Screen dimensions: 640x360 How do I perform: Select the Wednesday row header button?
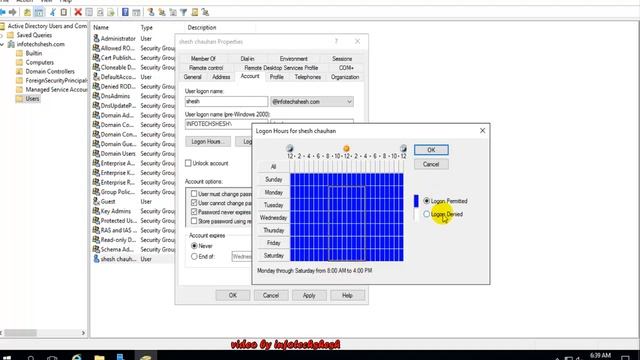[x=273, y=218]
